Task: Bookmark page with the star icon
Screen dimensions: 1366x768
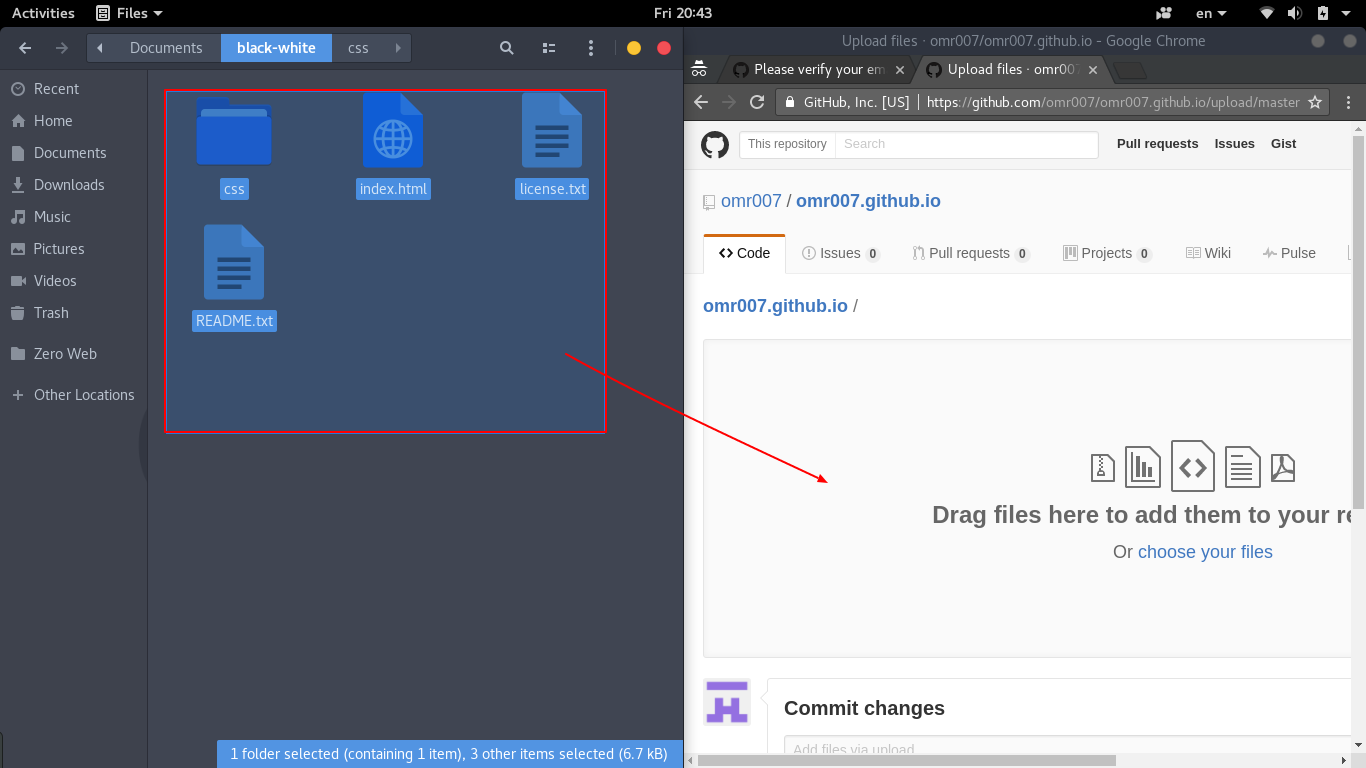Action: 1315,102
